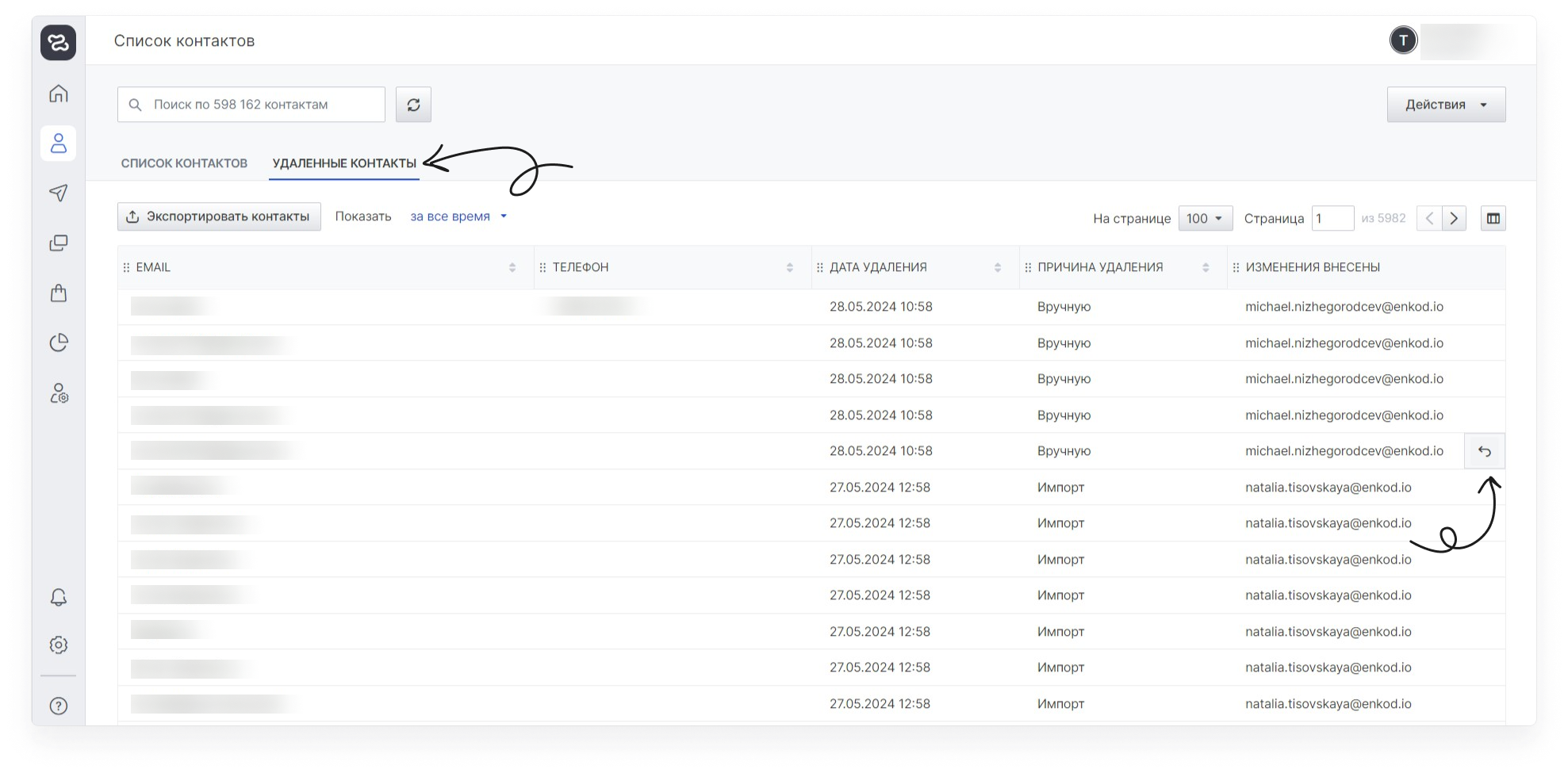The height and width of the screenshot is (773, 1568).
Task: Click the first Вручную reason cell
Action: (1064, 307)
